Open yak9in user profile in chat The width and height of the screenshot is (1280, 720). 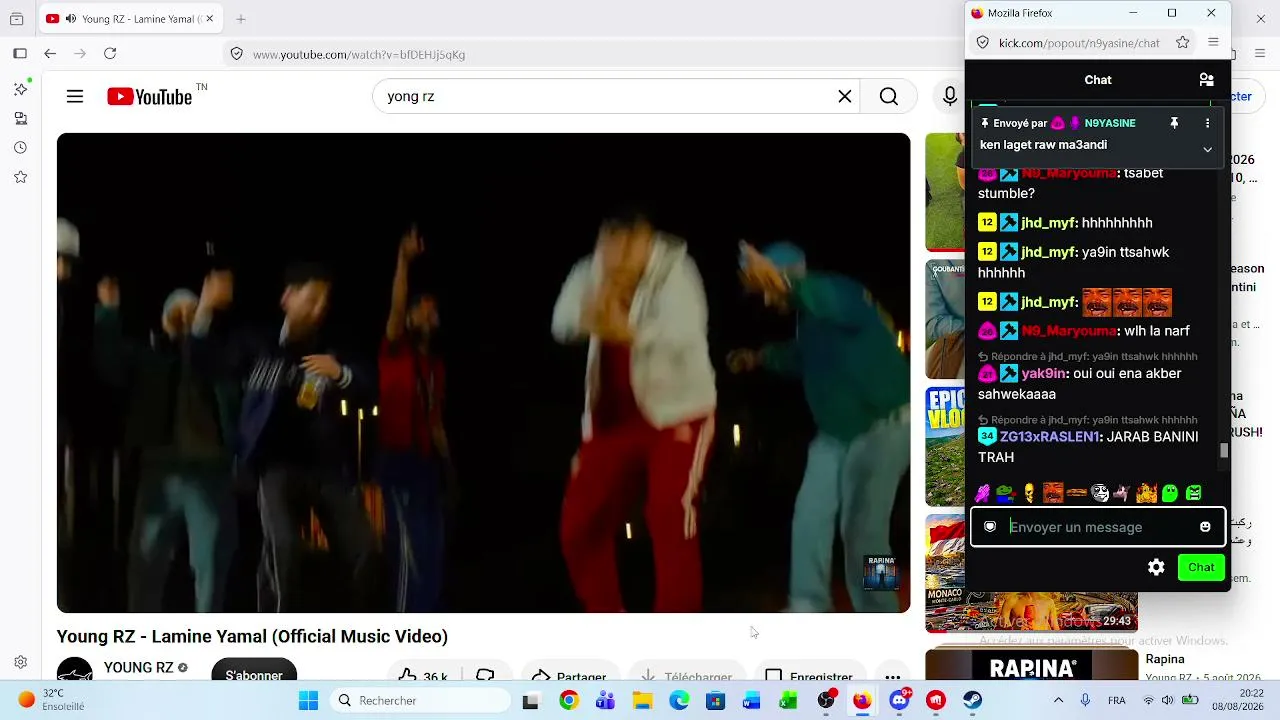1044,374
